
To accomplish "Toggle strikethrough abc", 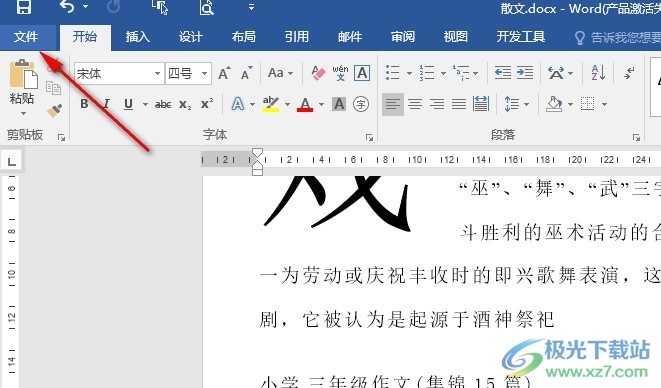I will pyautogui.click(x=163, y=104).
